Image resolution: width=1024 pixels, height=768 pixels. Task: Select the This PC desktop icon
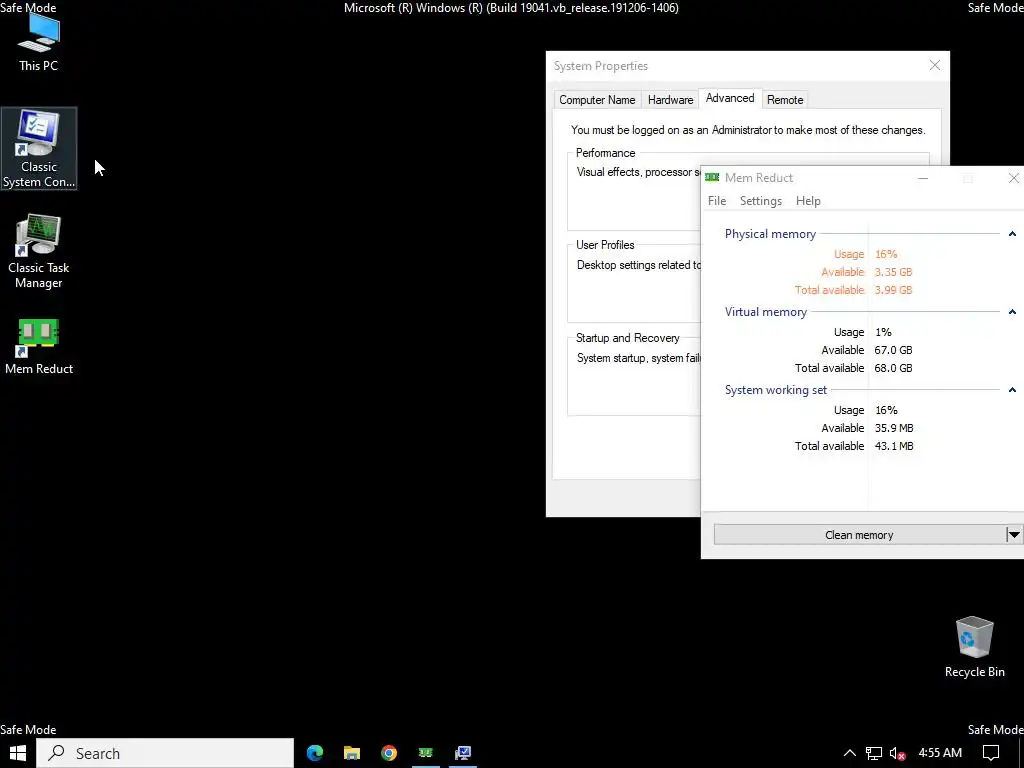[39, 42]
